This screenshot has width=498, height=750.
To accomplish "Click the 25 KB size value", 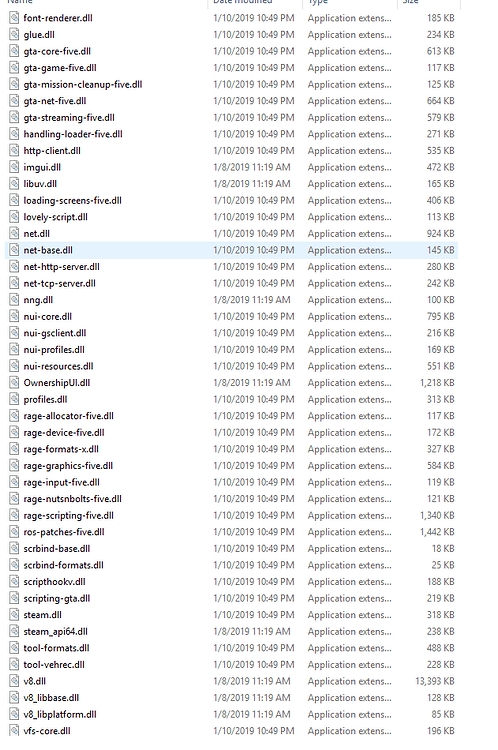I will coord(443,565).
